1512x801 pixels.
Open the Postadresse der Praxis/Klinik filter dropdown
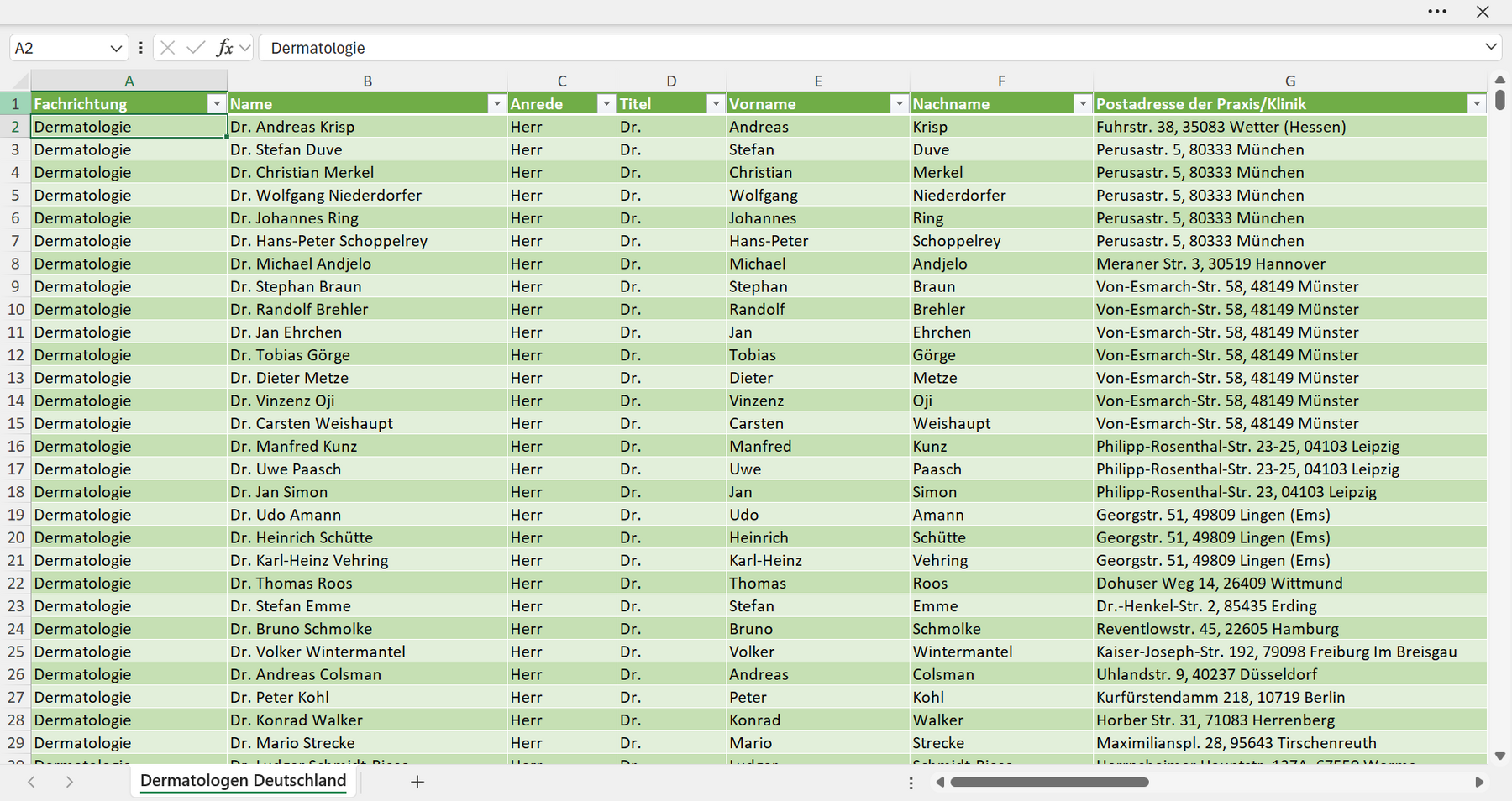pyautogui.click(x=1477, y=103)
